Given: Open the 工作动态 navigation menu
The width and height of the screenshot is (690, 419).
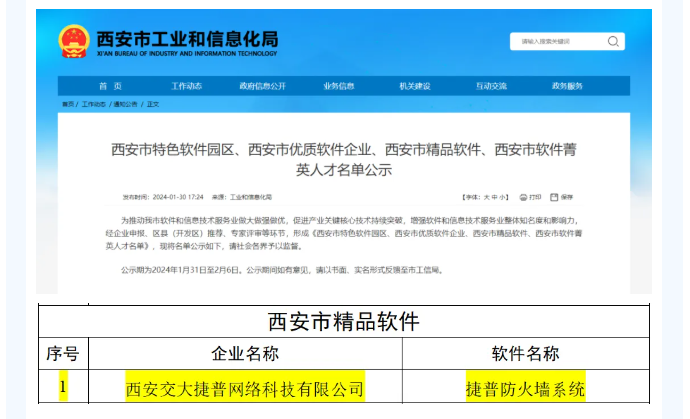Looking at the screenshot, I should click(x=187, y=86).
